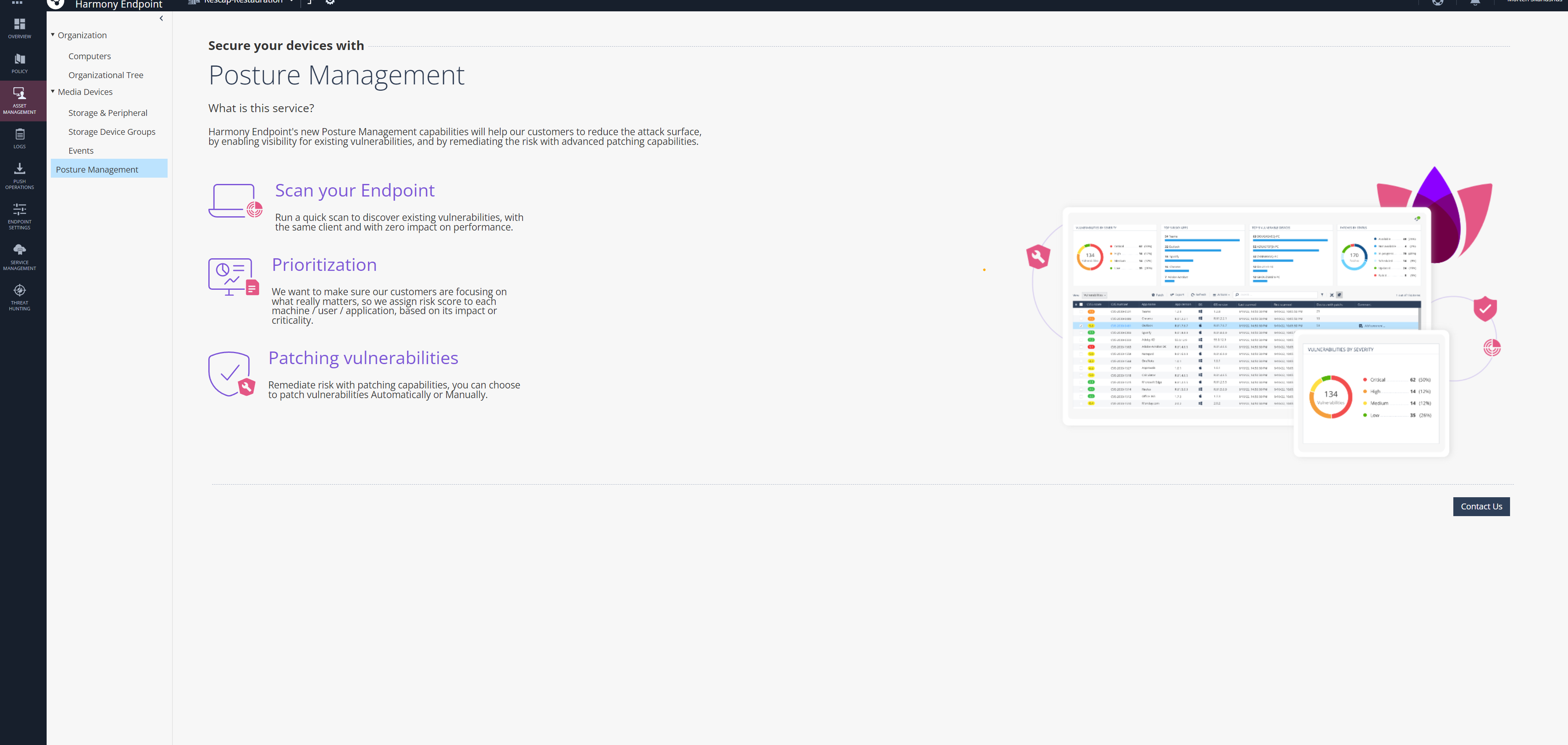Collapse the navigation panel with the chevron
Viewport: 1568px width, 745px height.
[161, 18]
